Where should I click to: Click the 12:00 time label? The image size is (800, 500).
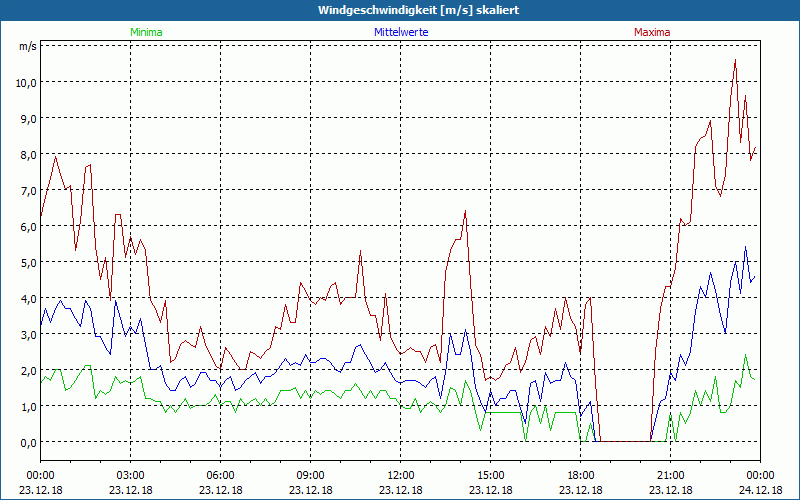[401, 476]
